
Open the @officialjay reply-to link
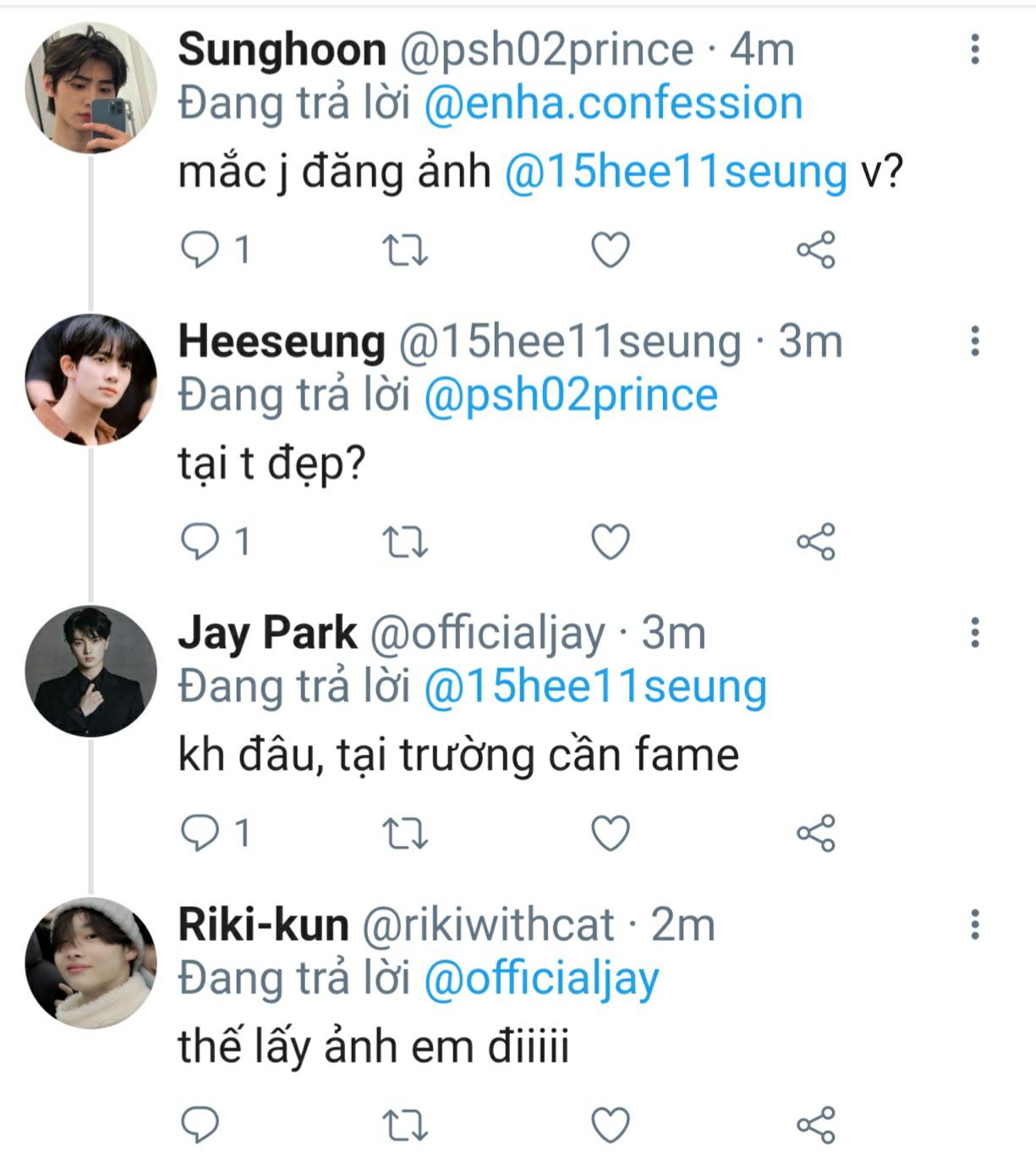pyautogui.click(x=540, y=979)
